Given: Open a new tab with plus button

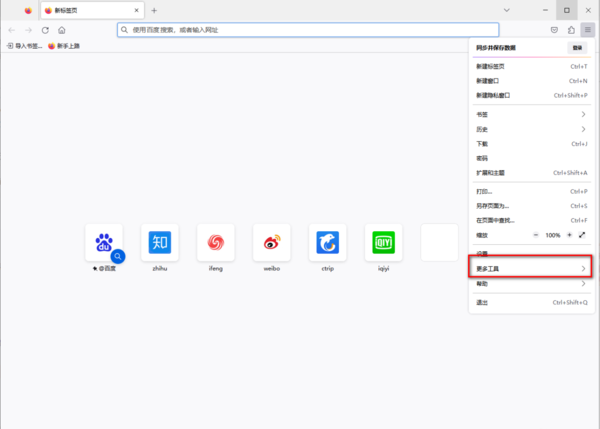Looking at the screenshot, I should coord(153,10).
